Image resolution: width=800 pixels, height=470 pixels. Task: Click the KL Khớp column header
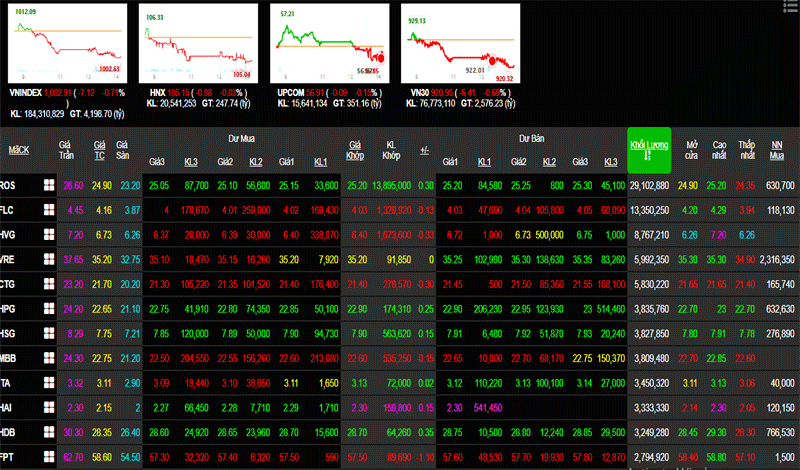tap(391, 150)
